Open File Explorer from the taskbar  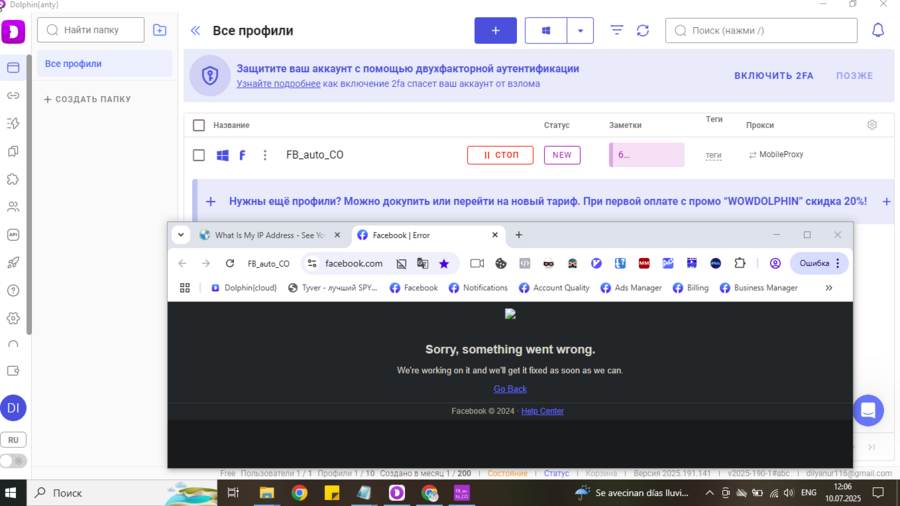(267, 493)
